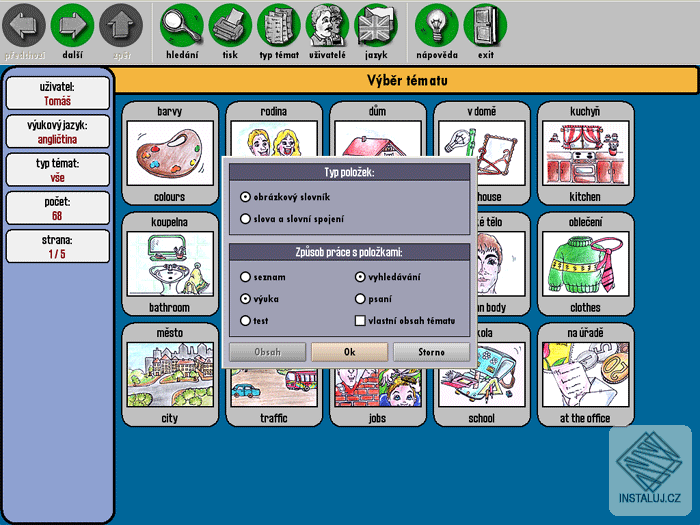Open the 'město / city' topic card
700x525 pixels.
click(x=170, y=375)
